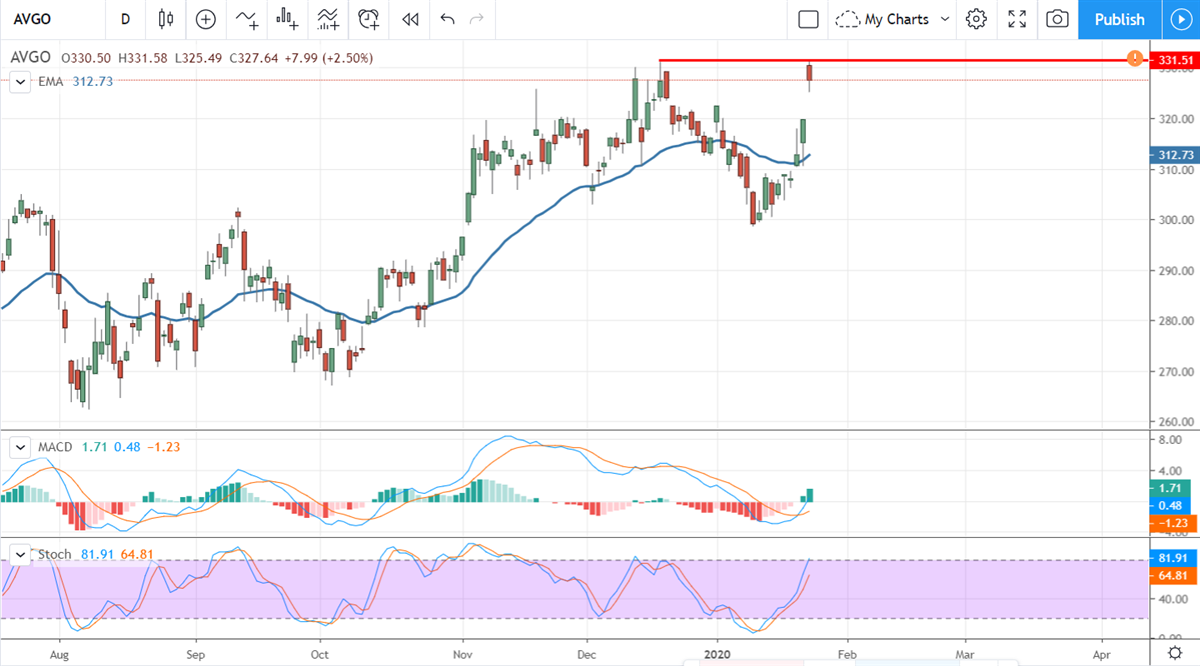
Task: Start bar replay mode
Action: tap(409, 19)
